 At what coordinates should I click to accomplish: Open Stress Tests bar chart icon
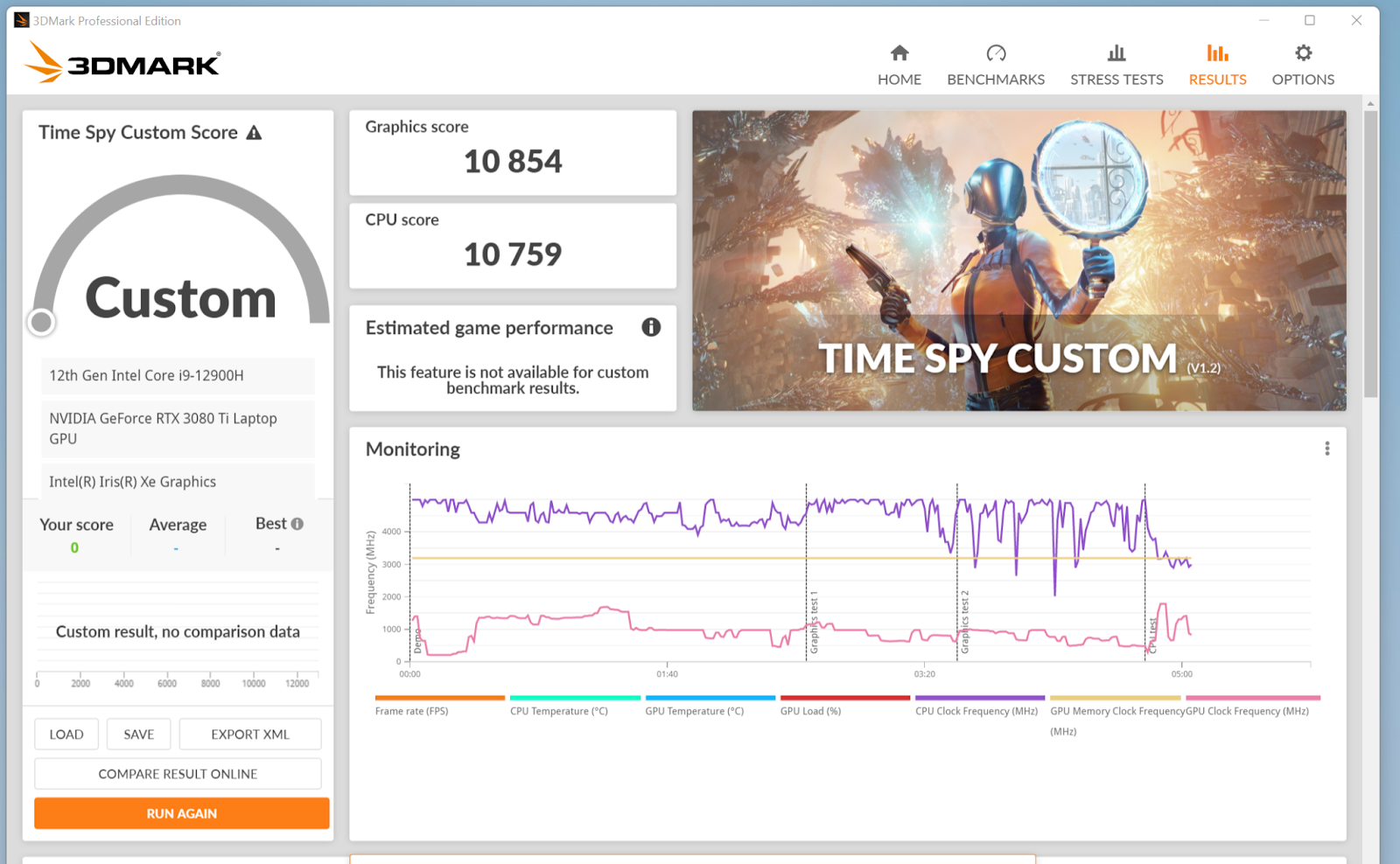[1116, 53]
